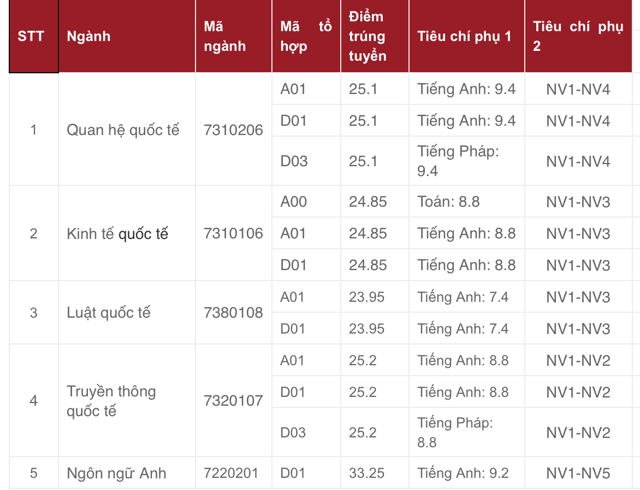Screen dimensions: 640x490
Task: Click the Tiêu chí phụ 2 header
Action: (580, 37)
